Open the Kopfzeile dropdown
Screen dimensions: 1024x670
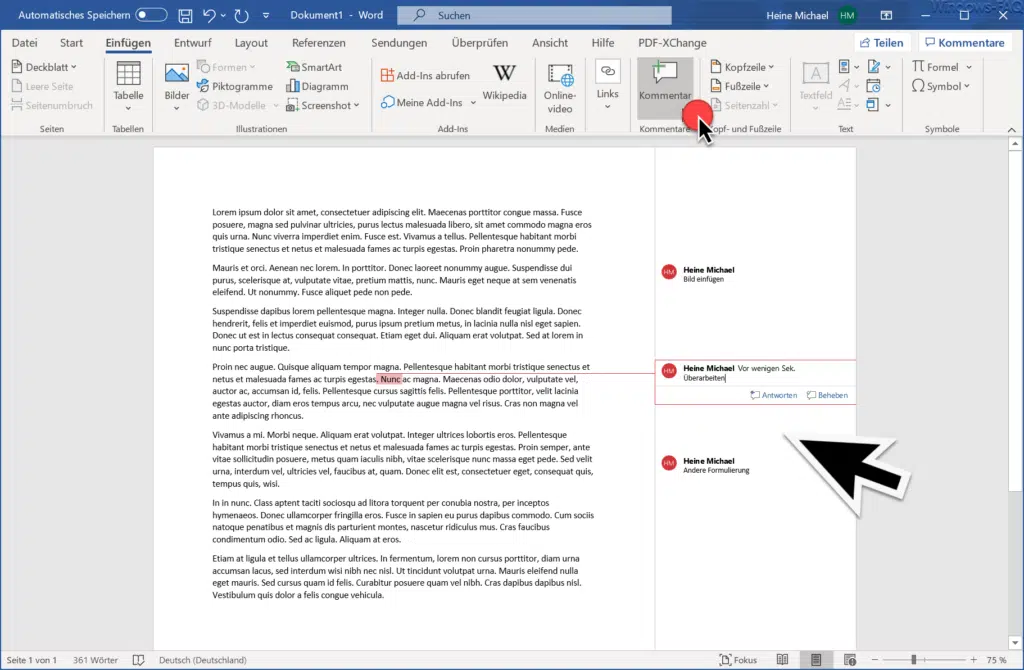click(x=744, y=66)
